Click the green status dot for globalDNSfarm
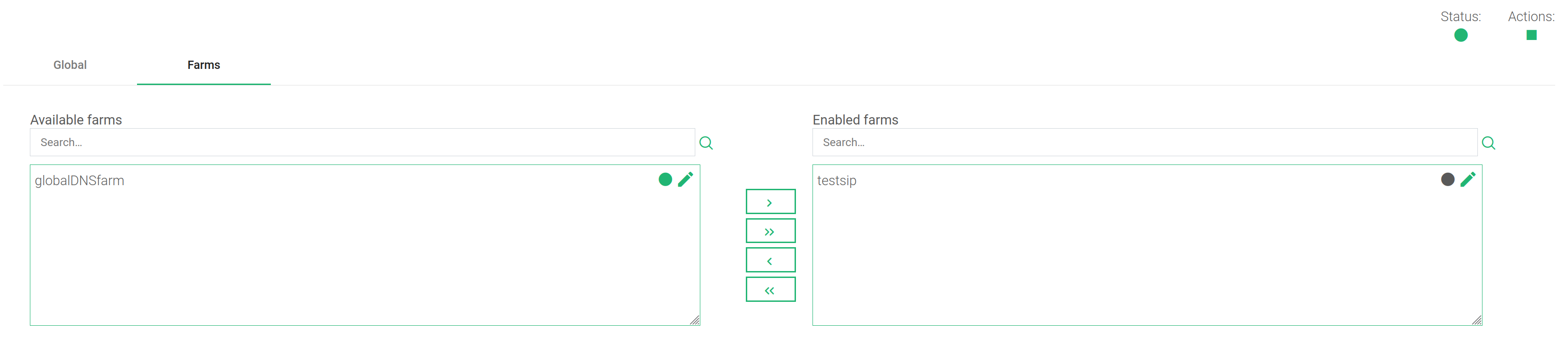 pos(665,180)
